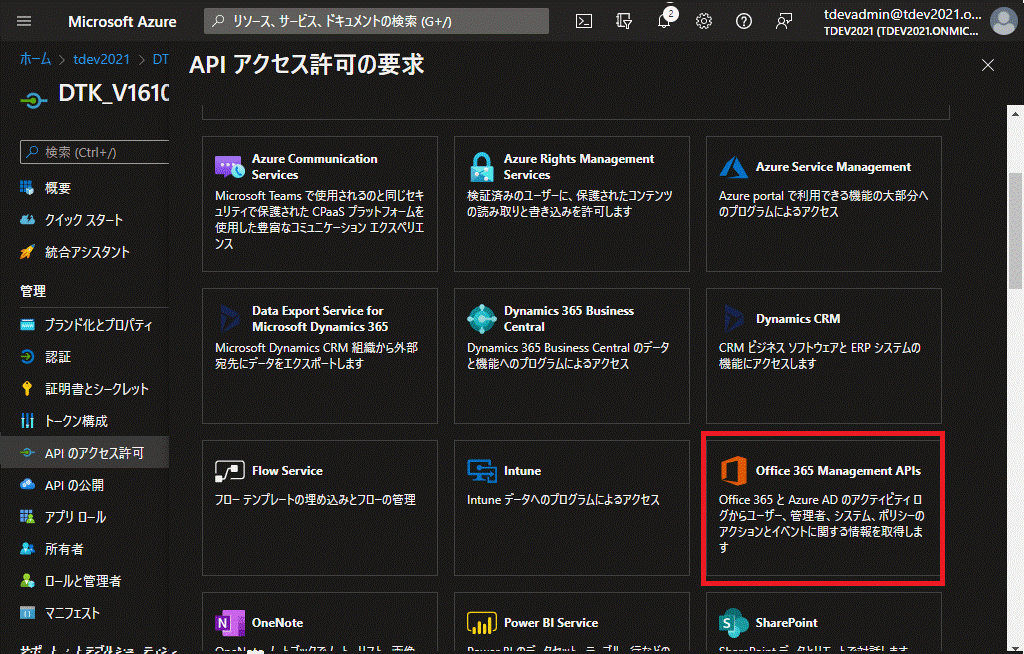Click the DTK_V1610 app registration icon
Screen dimensions: 1024x654
(x=34, y=100)
